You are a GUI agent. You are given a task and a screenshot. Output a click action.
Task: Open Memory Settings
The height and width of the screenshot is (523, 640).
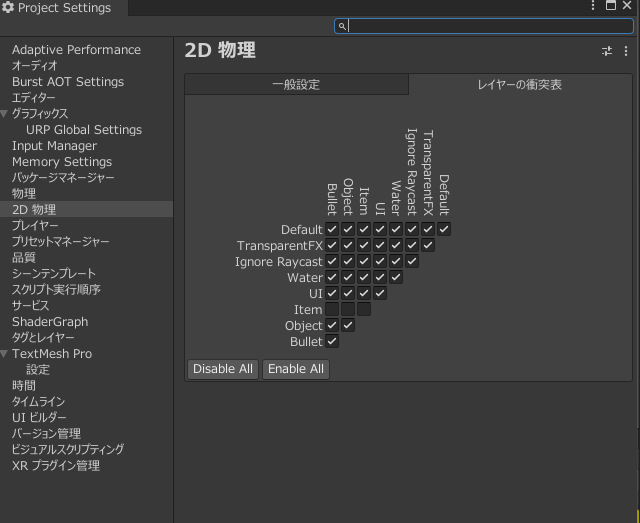click(62, 162)
